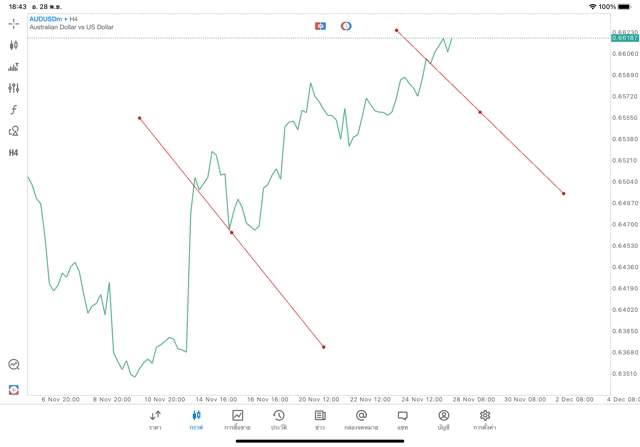Toggle the red-blue circular clock icon
Screen dimensions: 640x447
pos(346,25)
